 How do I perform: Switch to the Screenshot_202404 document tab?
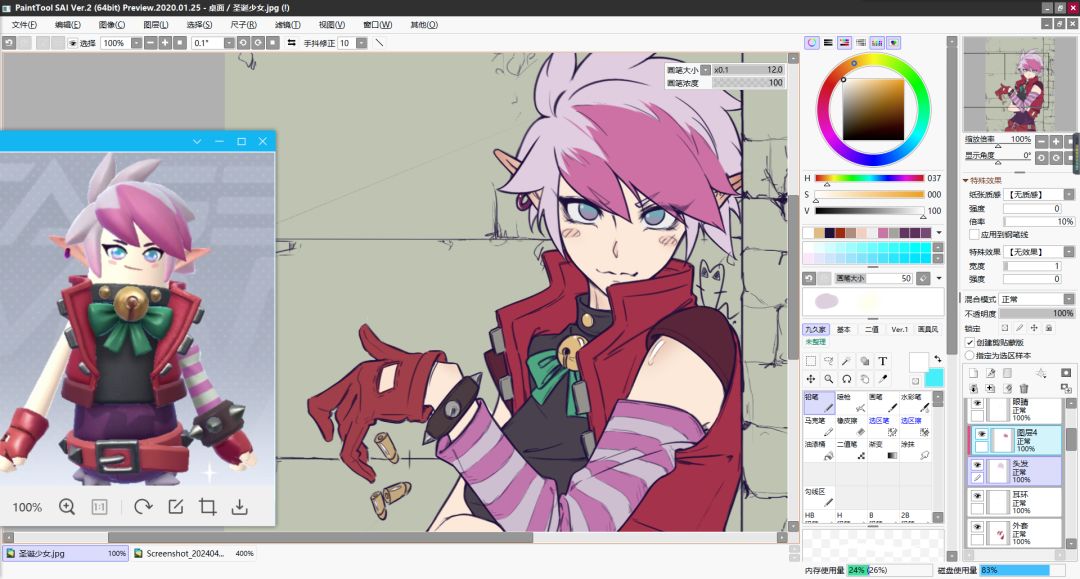[194, 554]
